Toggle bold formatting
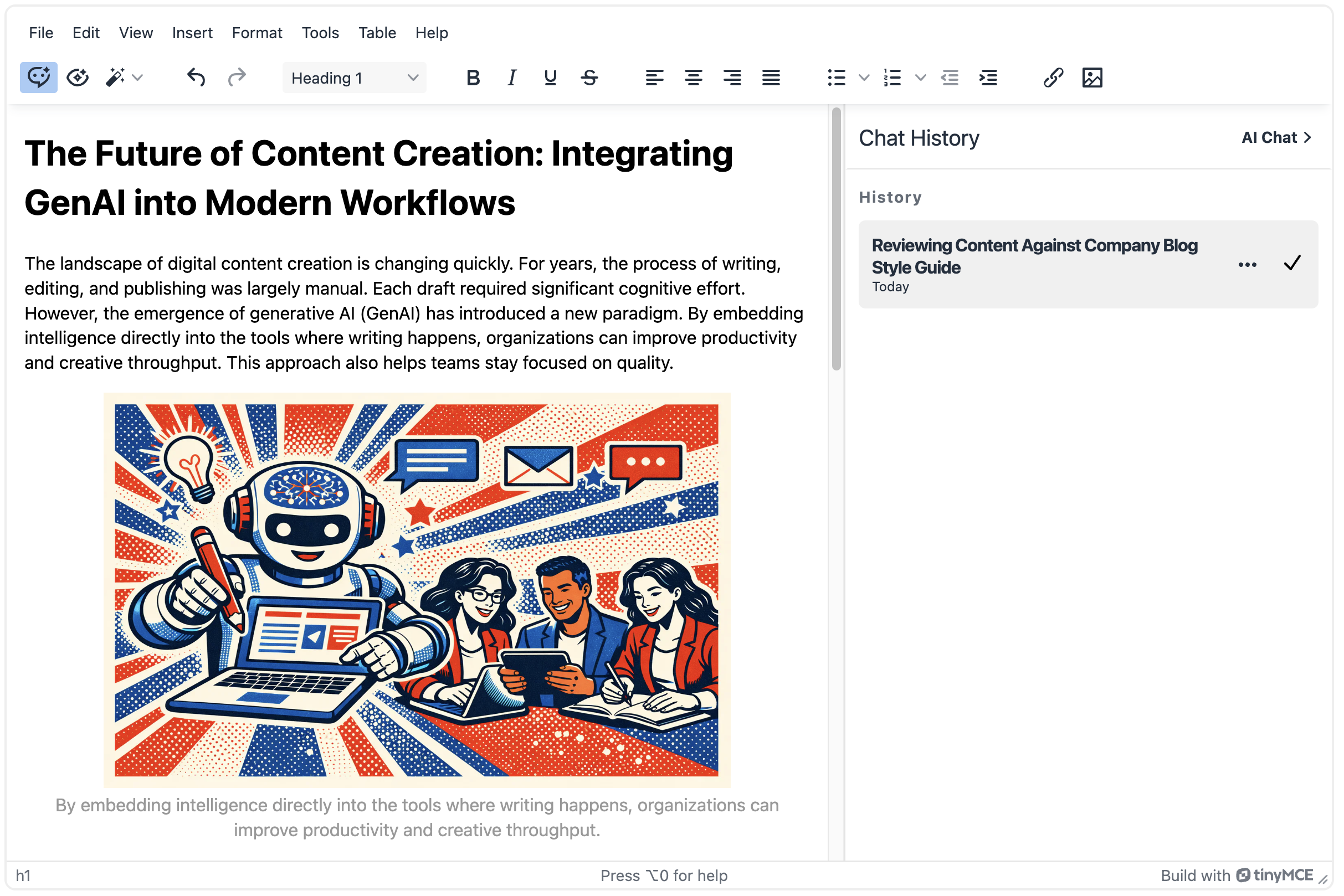The height and width of the screenshot is (896, 1344). (473, 78)
